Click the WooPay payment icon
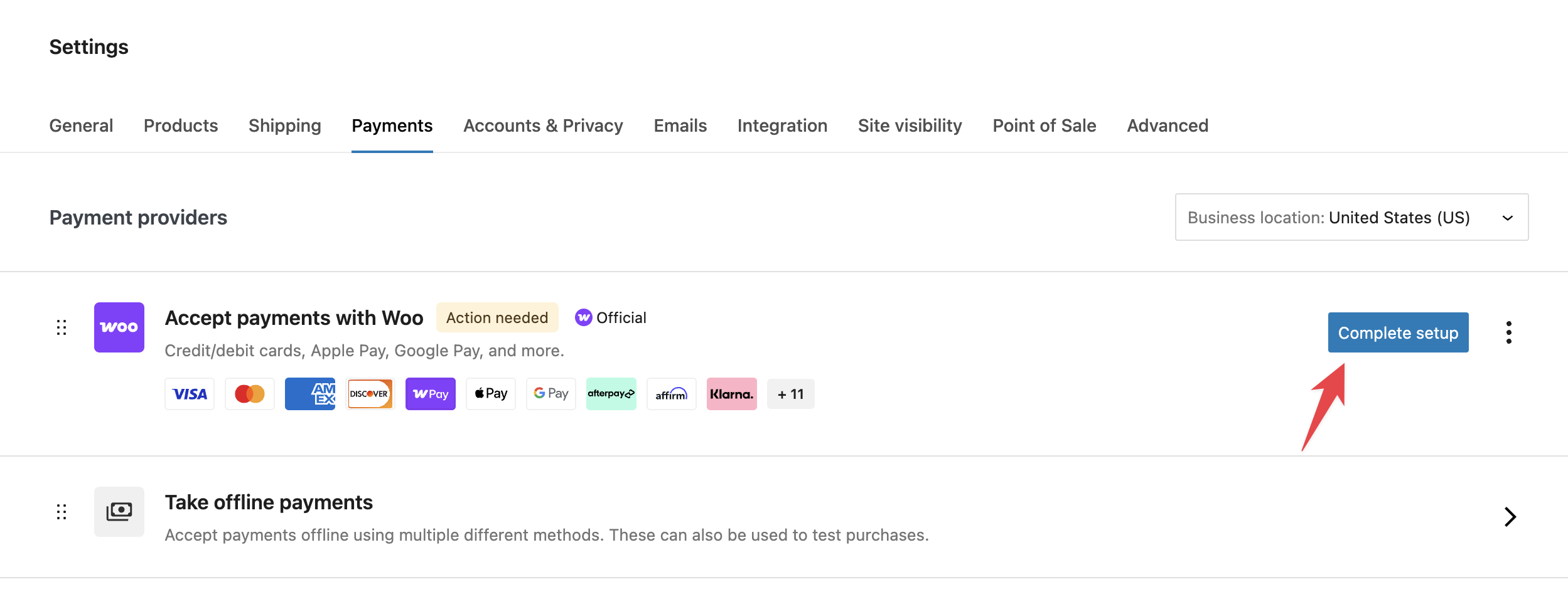 (431, 394)
